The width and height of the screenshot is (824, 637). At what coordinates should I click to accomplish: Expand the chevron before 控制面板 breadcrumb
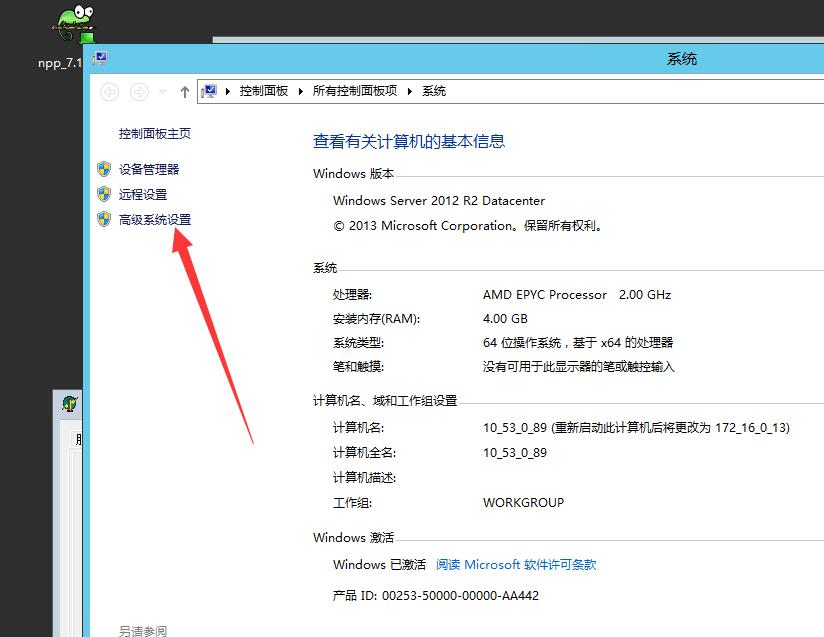tap(229, 91)
